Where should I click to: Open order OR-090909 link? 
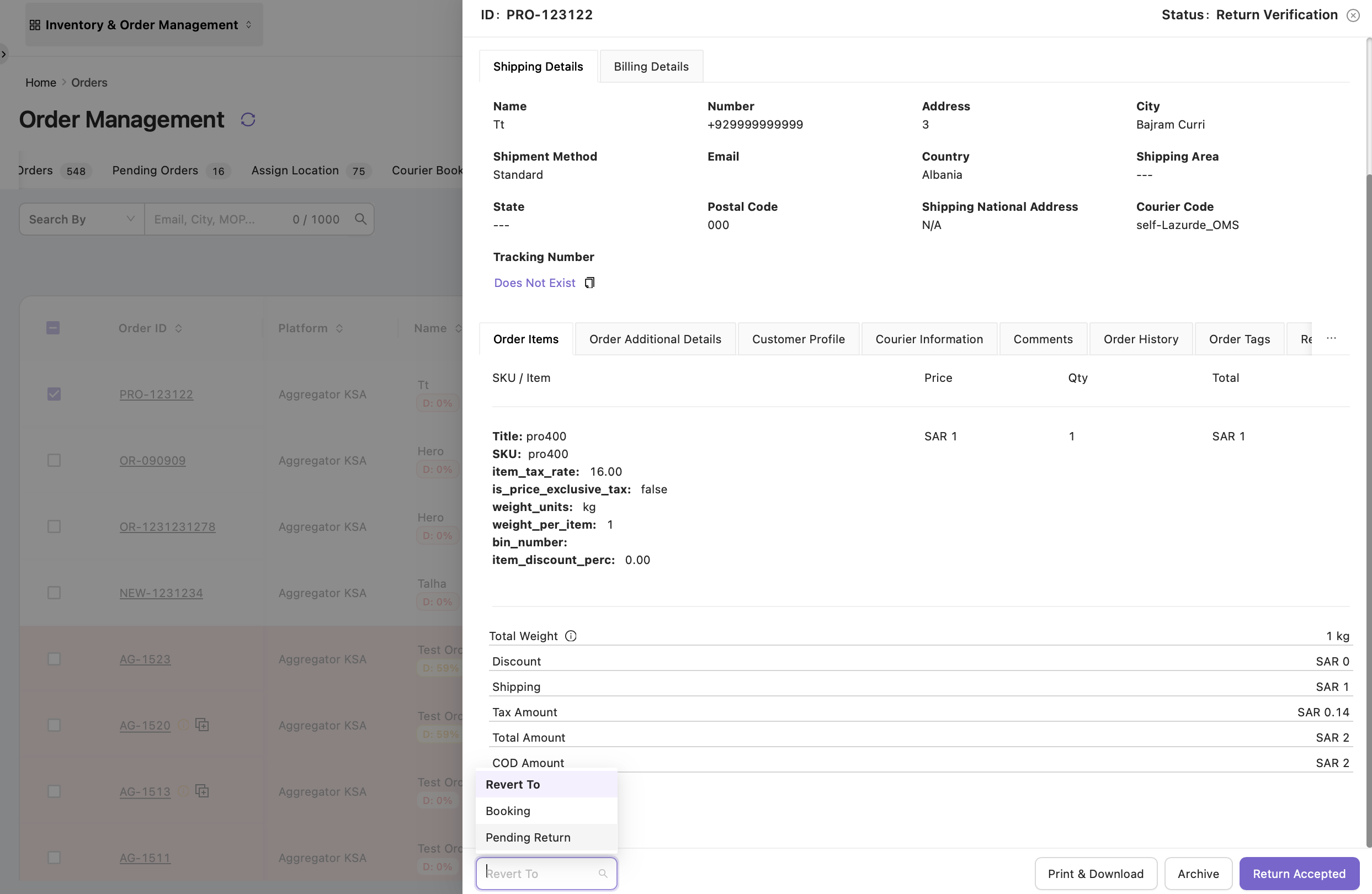tap(152, 461)
